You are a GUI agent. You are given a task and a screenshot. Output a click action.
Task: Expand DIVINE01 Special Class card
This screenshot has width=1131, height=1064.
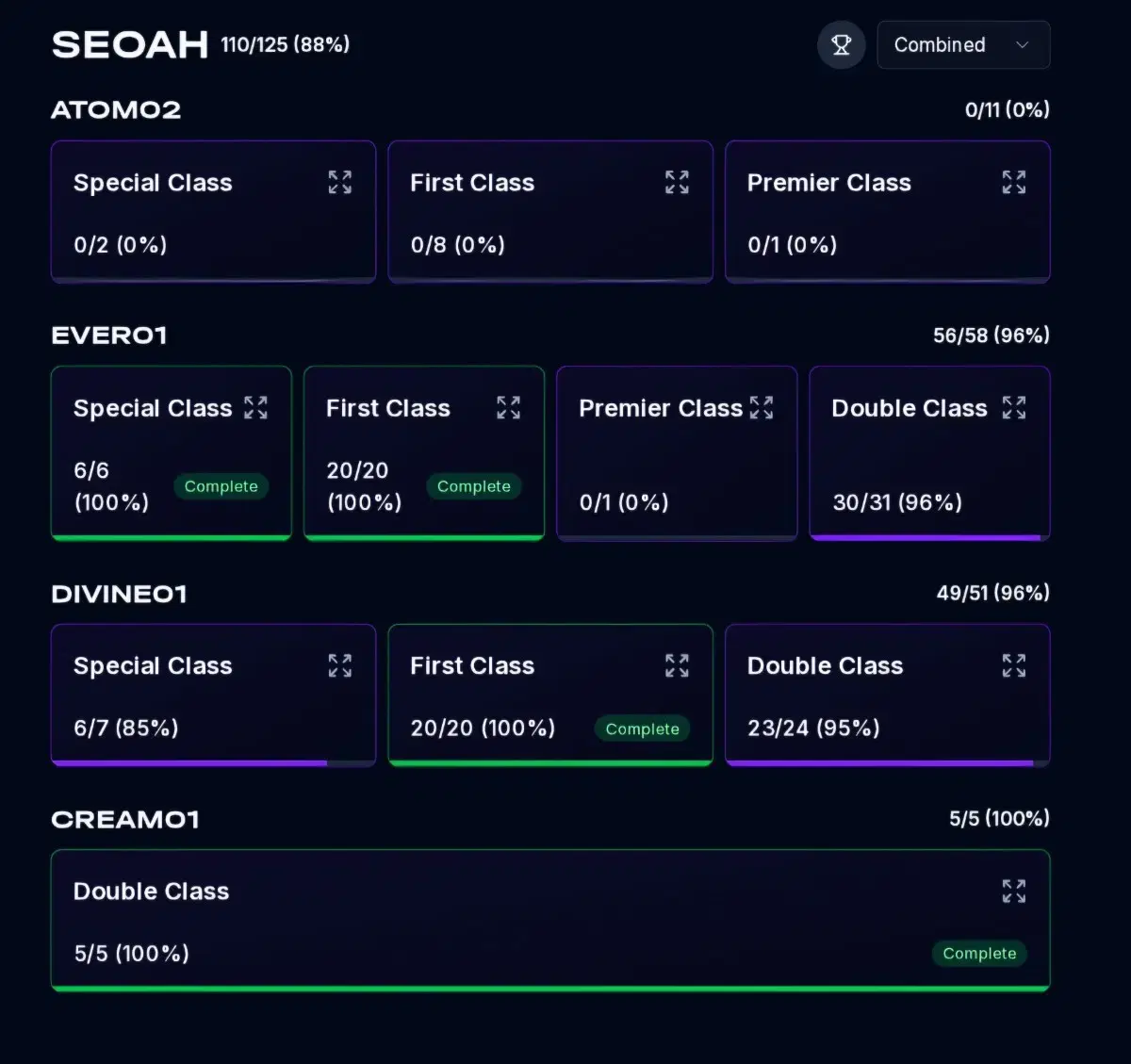pos(339,665)
